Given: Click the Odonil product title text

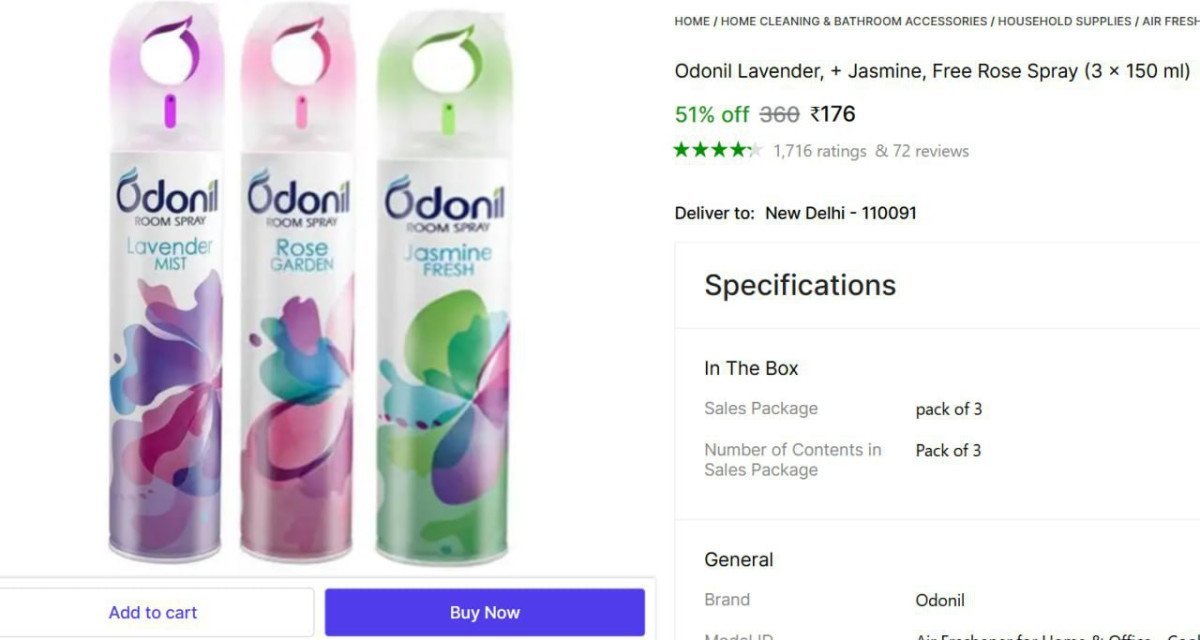Looking at the screenshot, I should click(x=932, y=71).
